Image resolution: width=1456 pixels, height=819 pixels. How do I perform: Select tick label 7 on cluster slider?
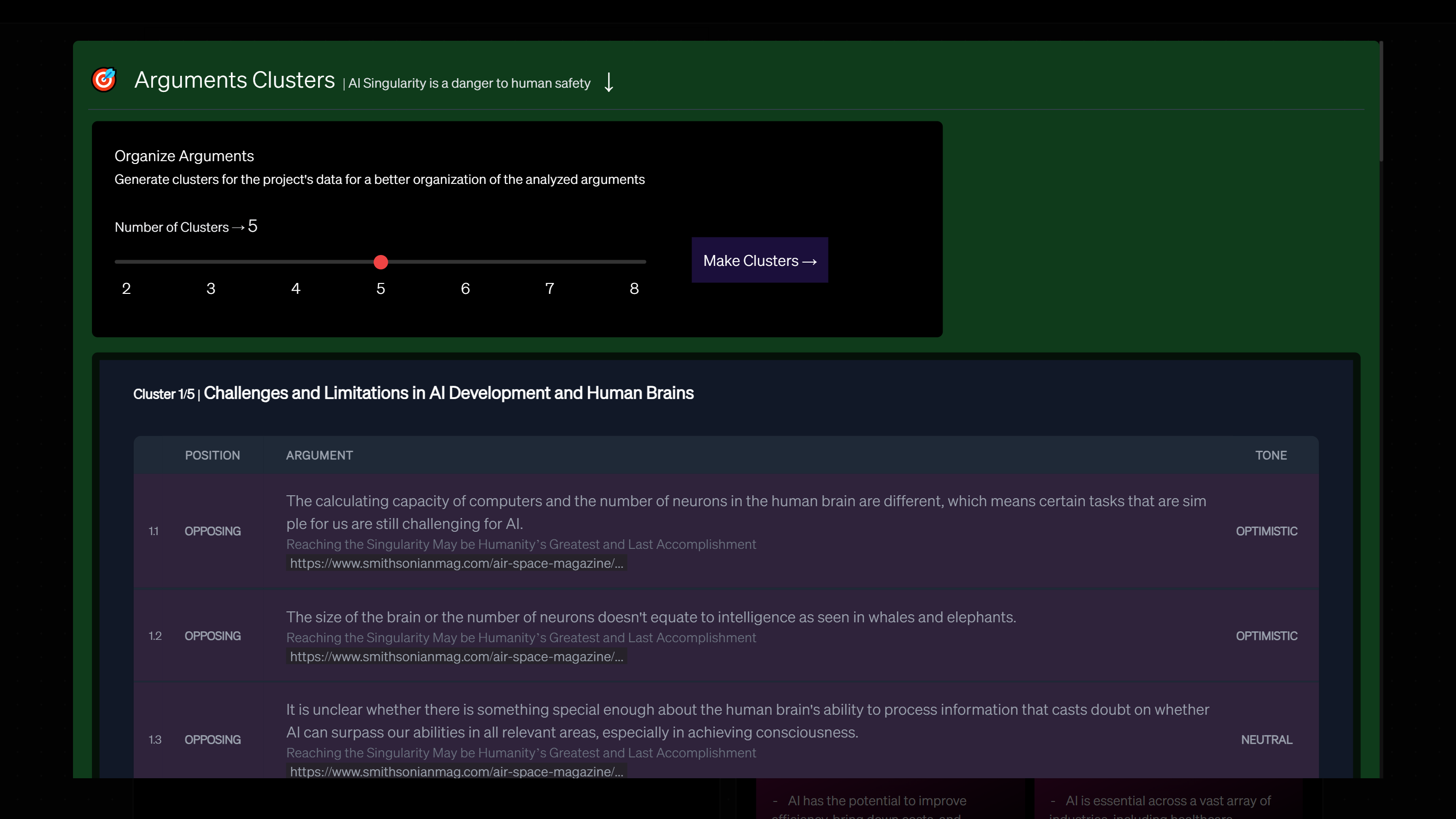[x=549, y=289]
